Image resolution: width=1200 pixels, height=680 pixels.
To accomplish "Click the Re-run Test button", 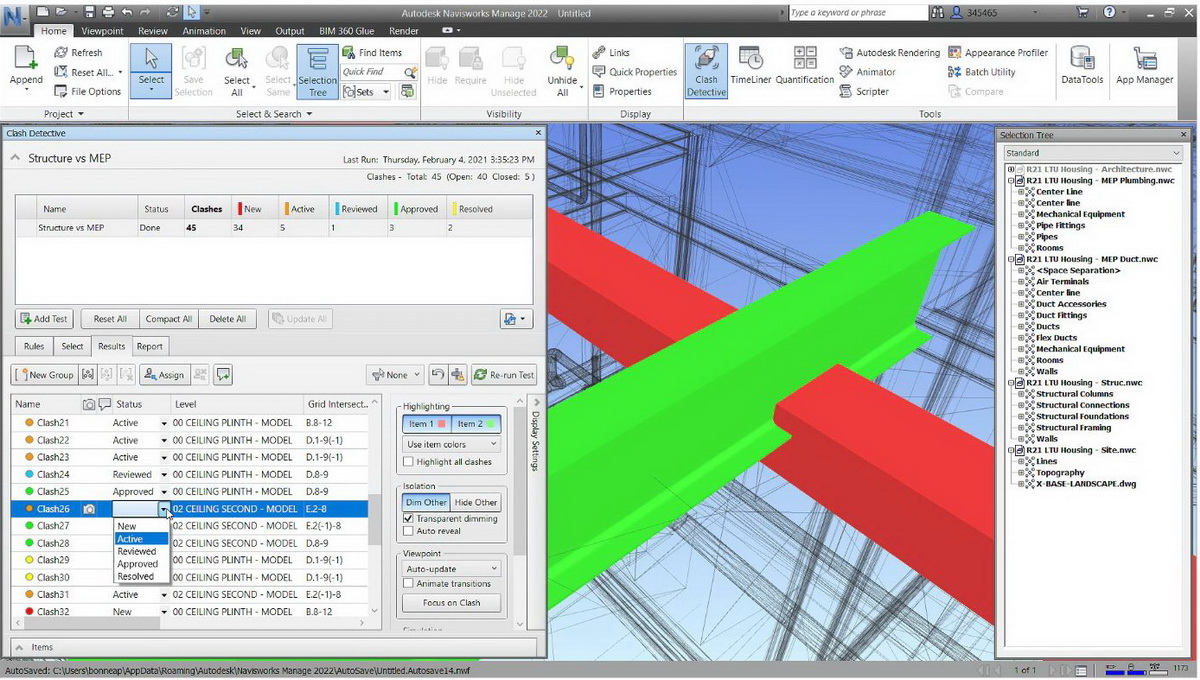I will (504, 374).
